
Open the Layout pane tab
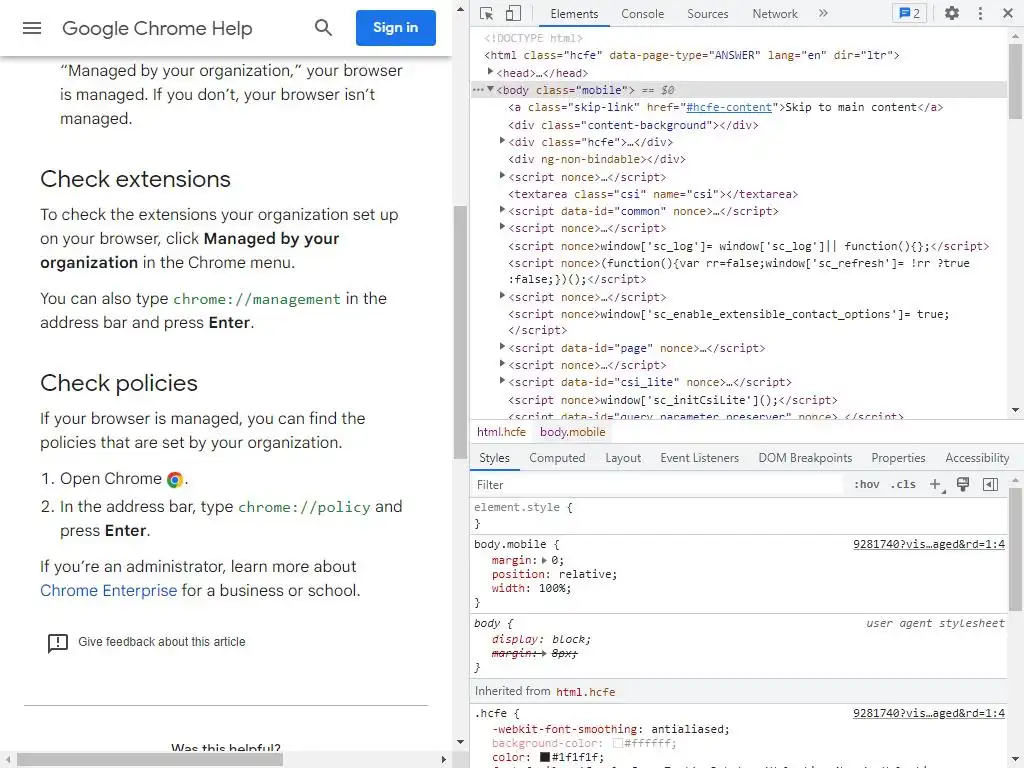[x=622, y=458]
